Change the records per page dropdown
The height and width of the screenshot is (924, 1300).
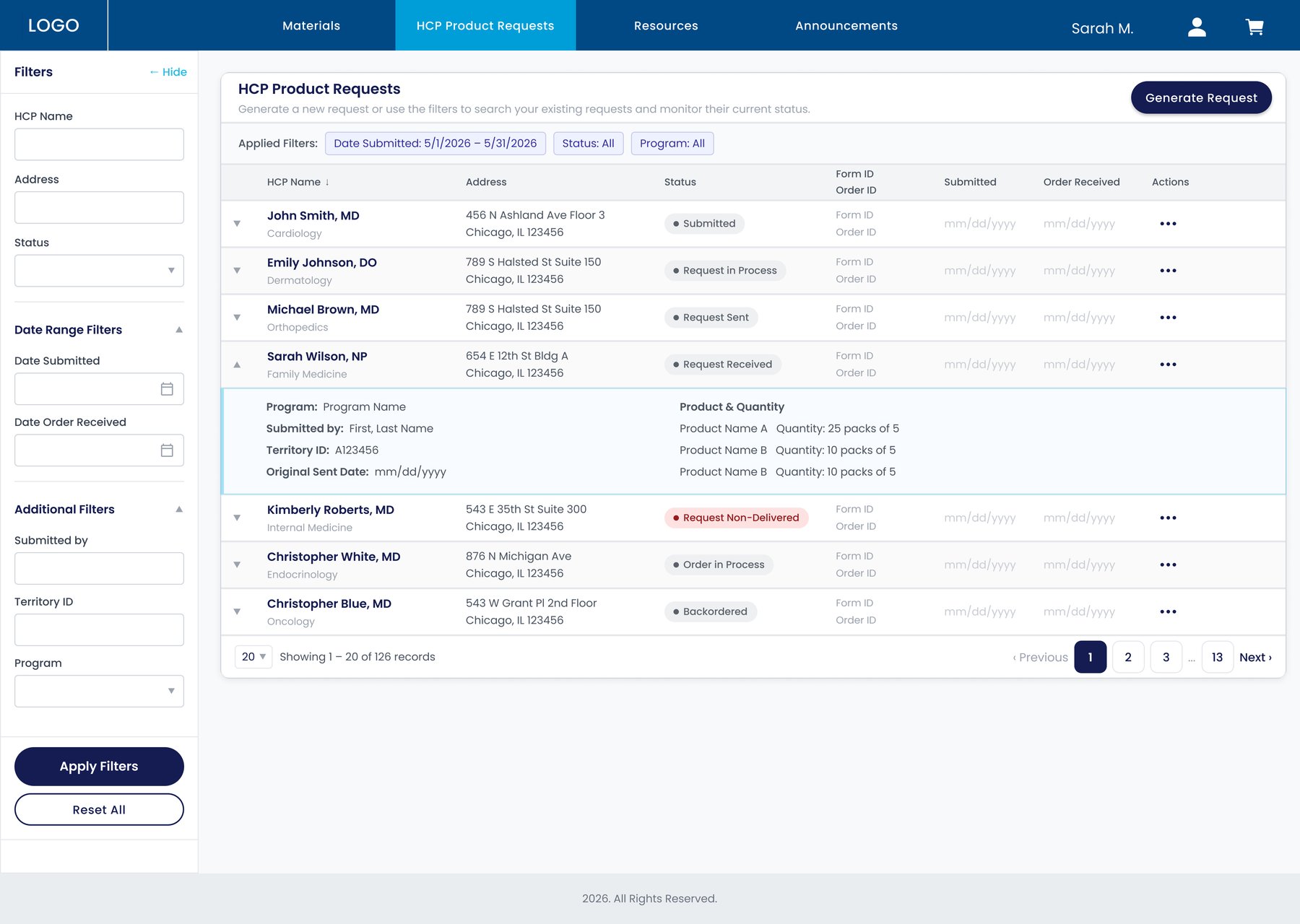click(x=253, y=657)
